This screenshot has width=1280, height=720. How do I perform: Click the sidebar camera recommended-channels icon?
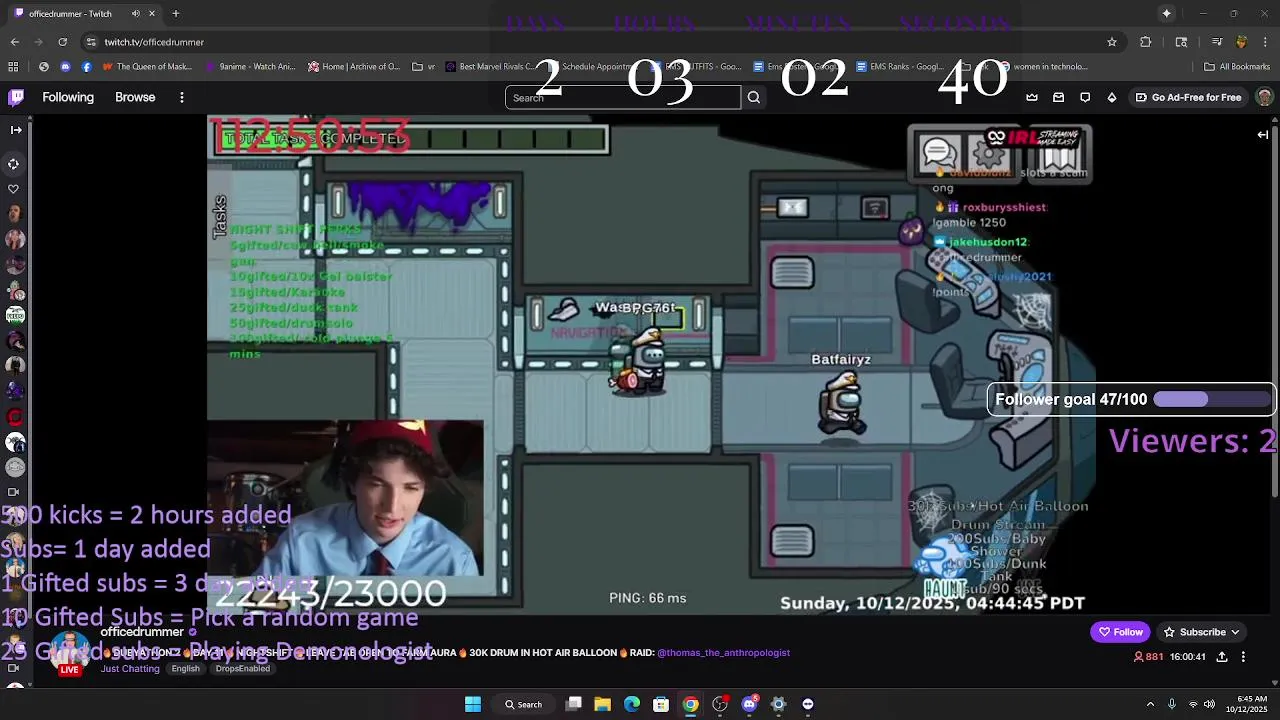(14, 491)
